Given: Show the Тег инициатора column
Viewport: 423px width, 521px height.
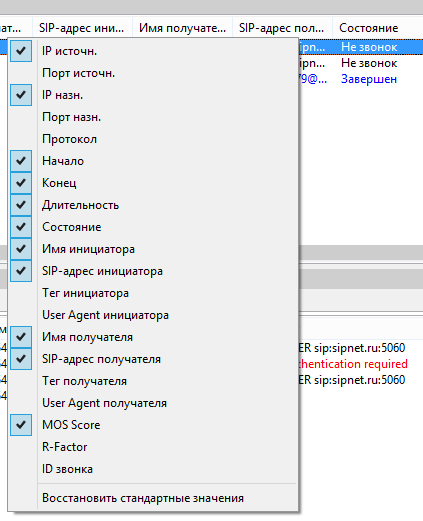Looking at the screenshot, I should point(153,293).
